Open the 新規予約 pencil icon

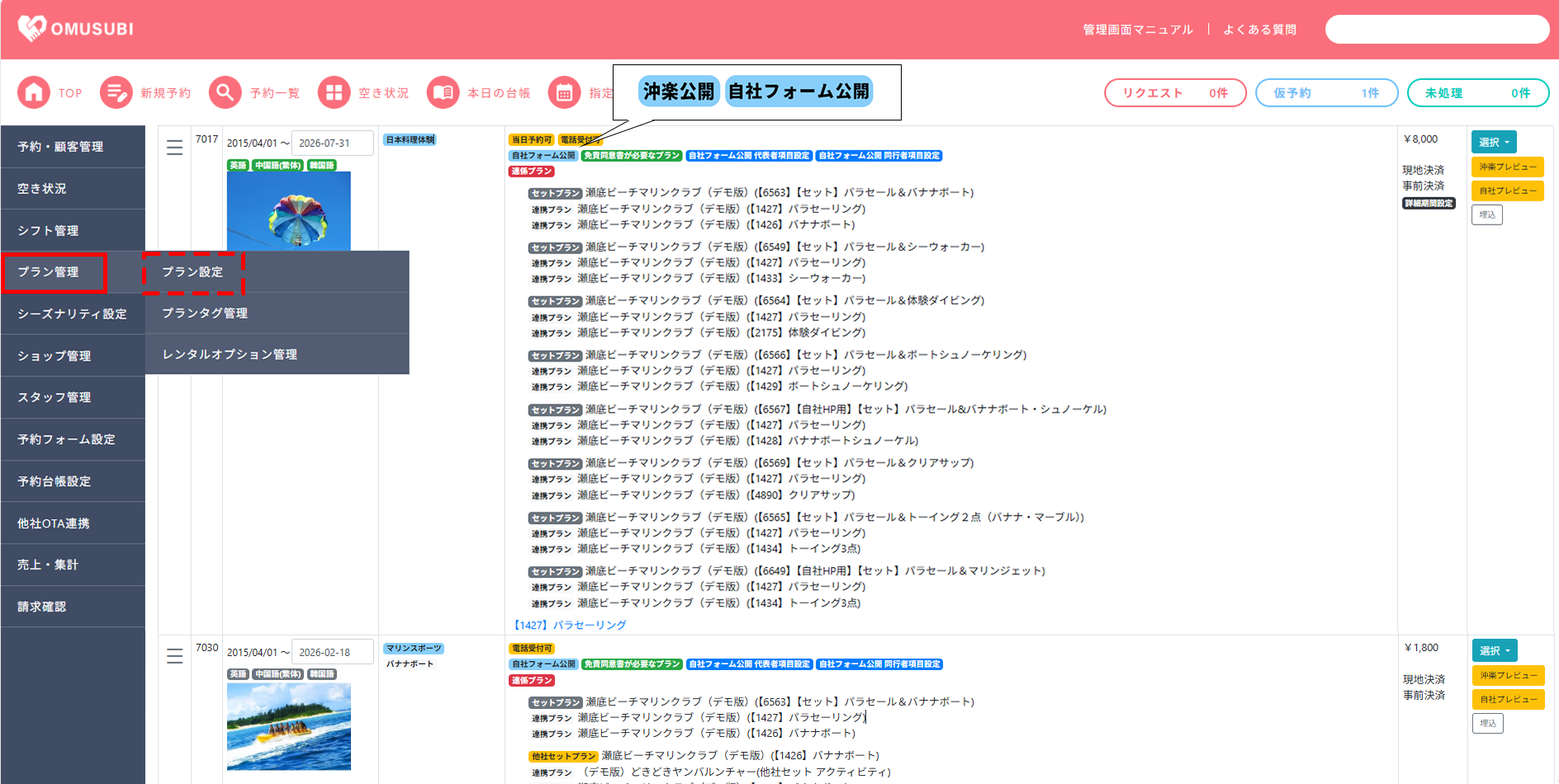click(116, 92)
